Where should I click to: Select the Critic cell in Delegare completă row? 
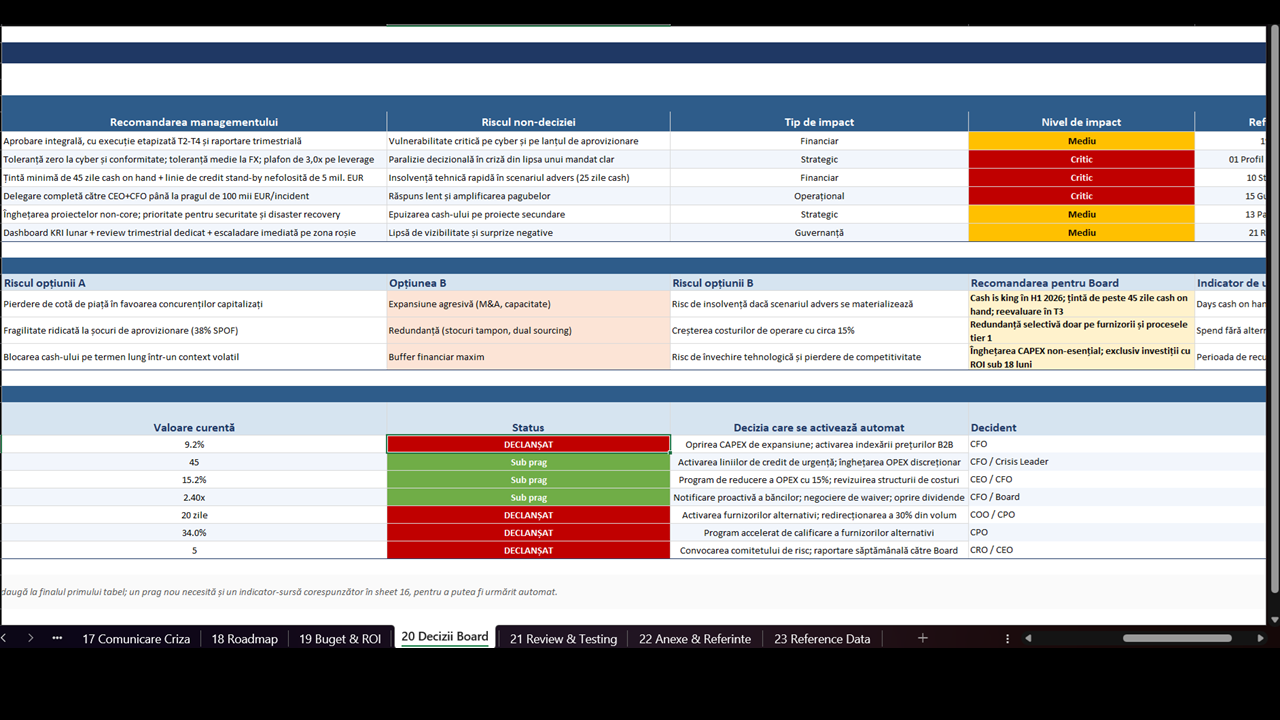tap(1081, 196)
